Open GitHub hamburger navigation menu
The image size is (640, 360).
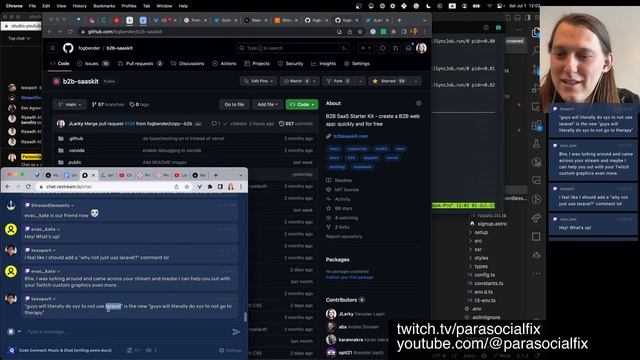[x=53, y=48]
